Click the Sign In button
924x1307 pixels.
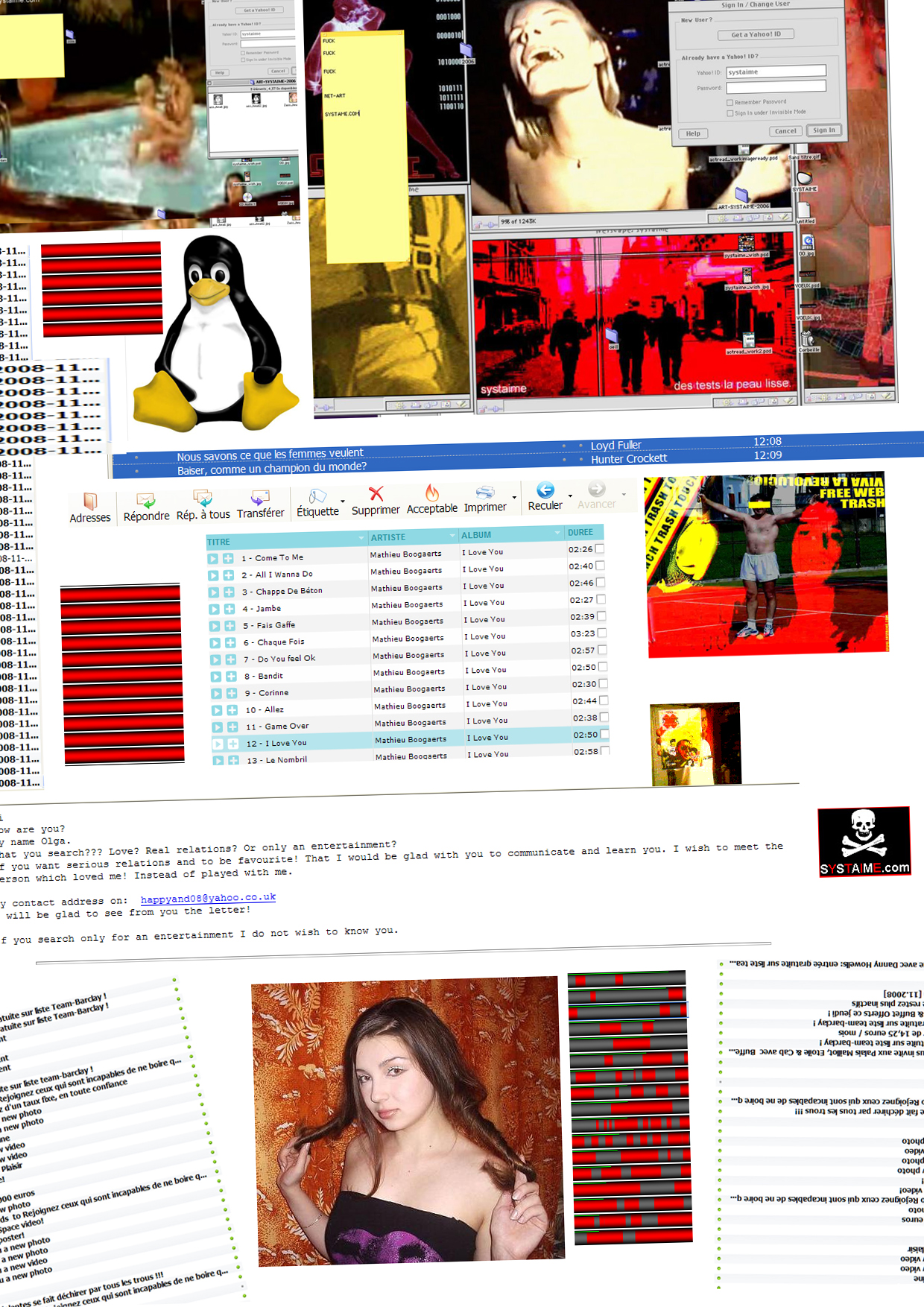click(824, 130)
